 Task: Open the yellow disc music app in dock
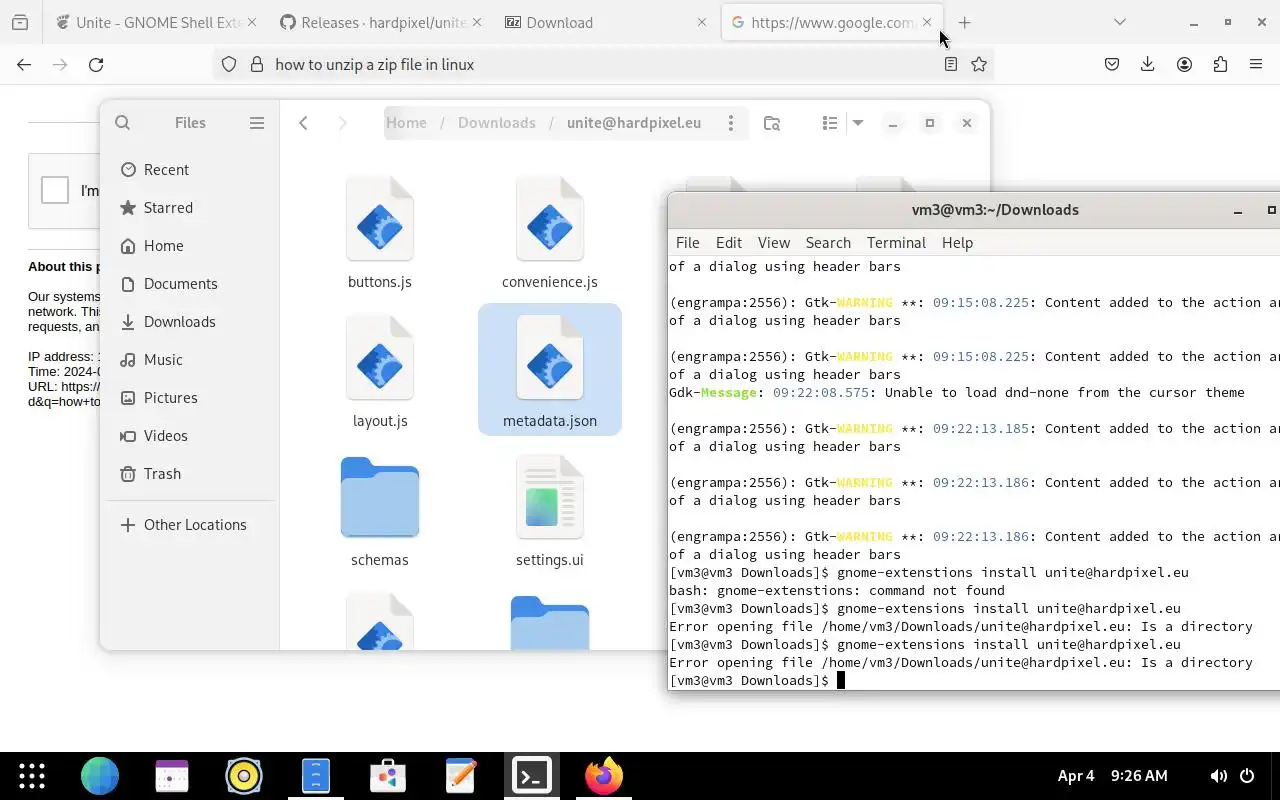point(244,776)
